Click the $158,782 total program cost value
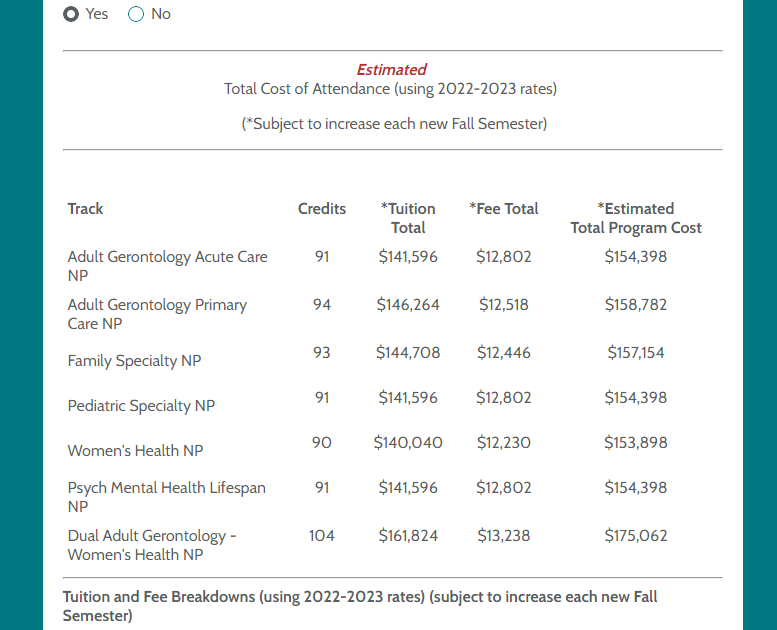 click(636, 304)
